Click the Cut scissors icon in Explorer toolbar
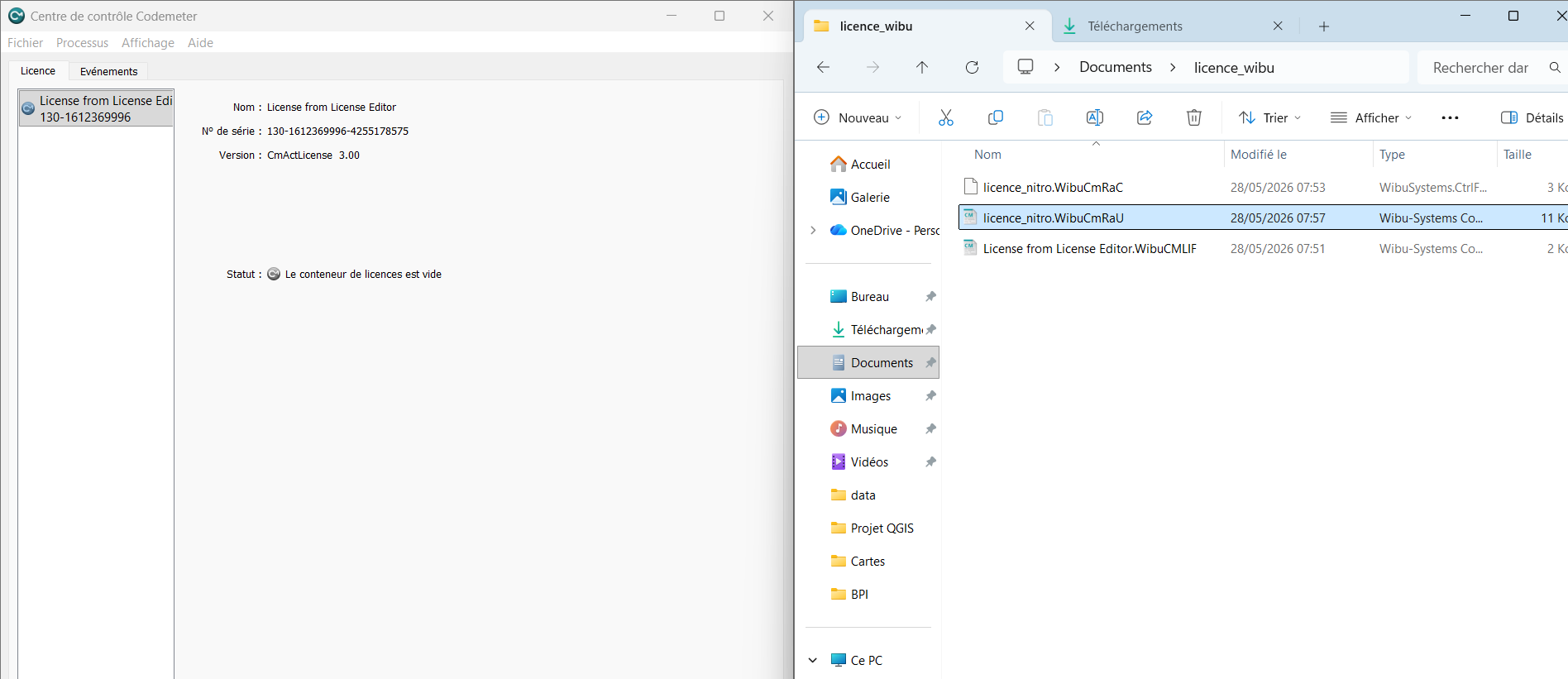 946,117
